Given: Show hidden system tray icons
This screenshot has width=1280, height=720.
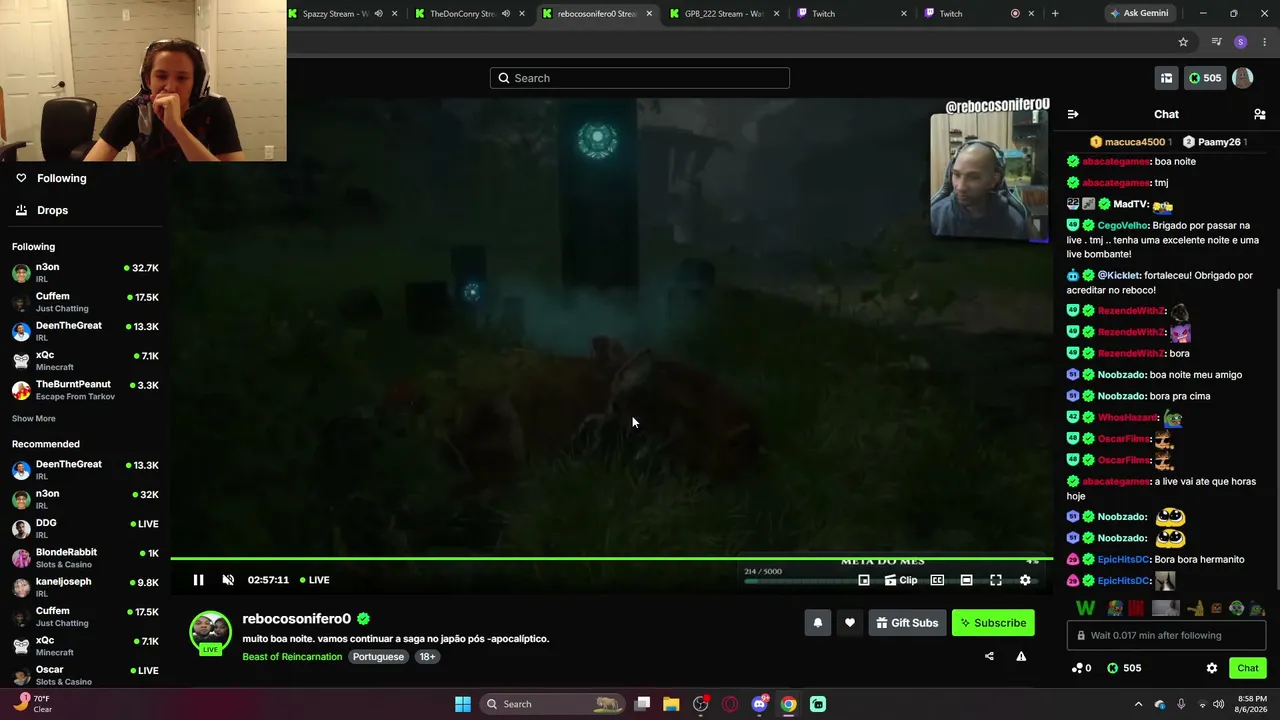Looking at the screenshot, I should (1138, 704).
